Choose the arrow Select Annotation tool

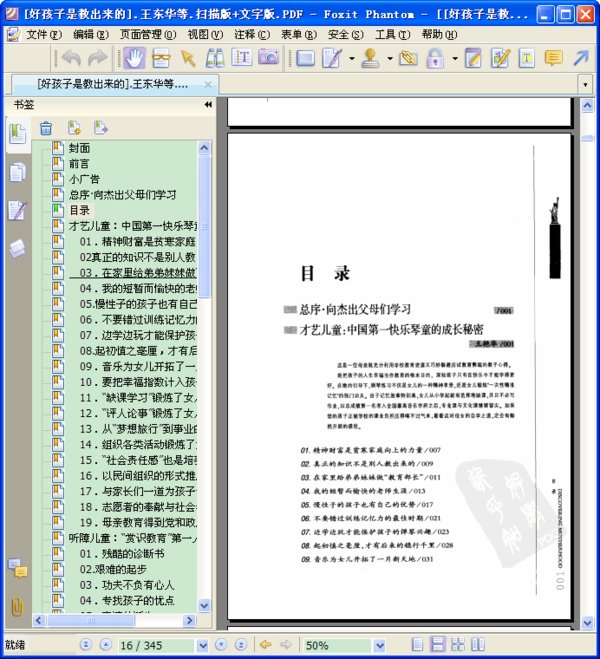coord(188,58)
